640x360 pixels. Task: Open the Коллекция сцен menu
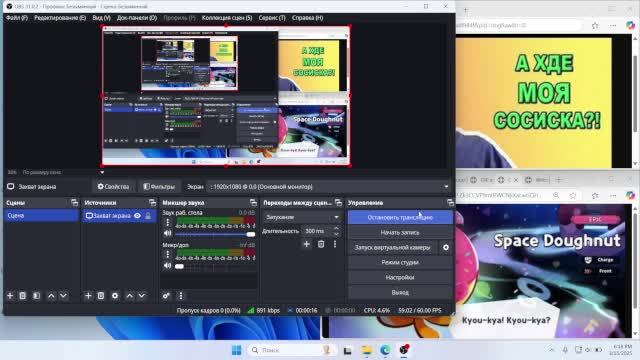tap(227, 18)
